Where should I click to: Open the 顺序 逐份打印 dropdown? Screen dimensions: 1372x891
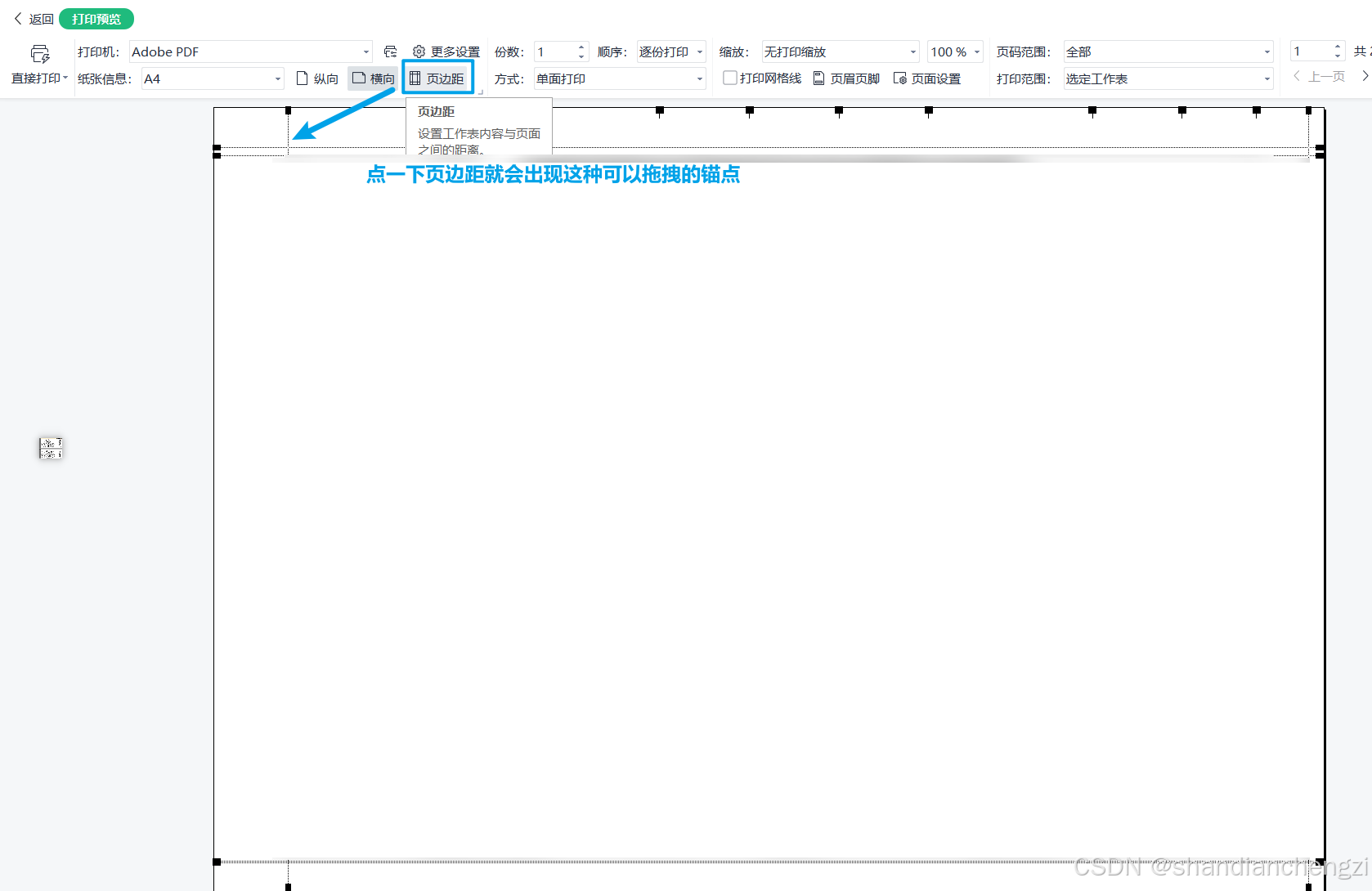click(671, 51)
